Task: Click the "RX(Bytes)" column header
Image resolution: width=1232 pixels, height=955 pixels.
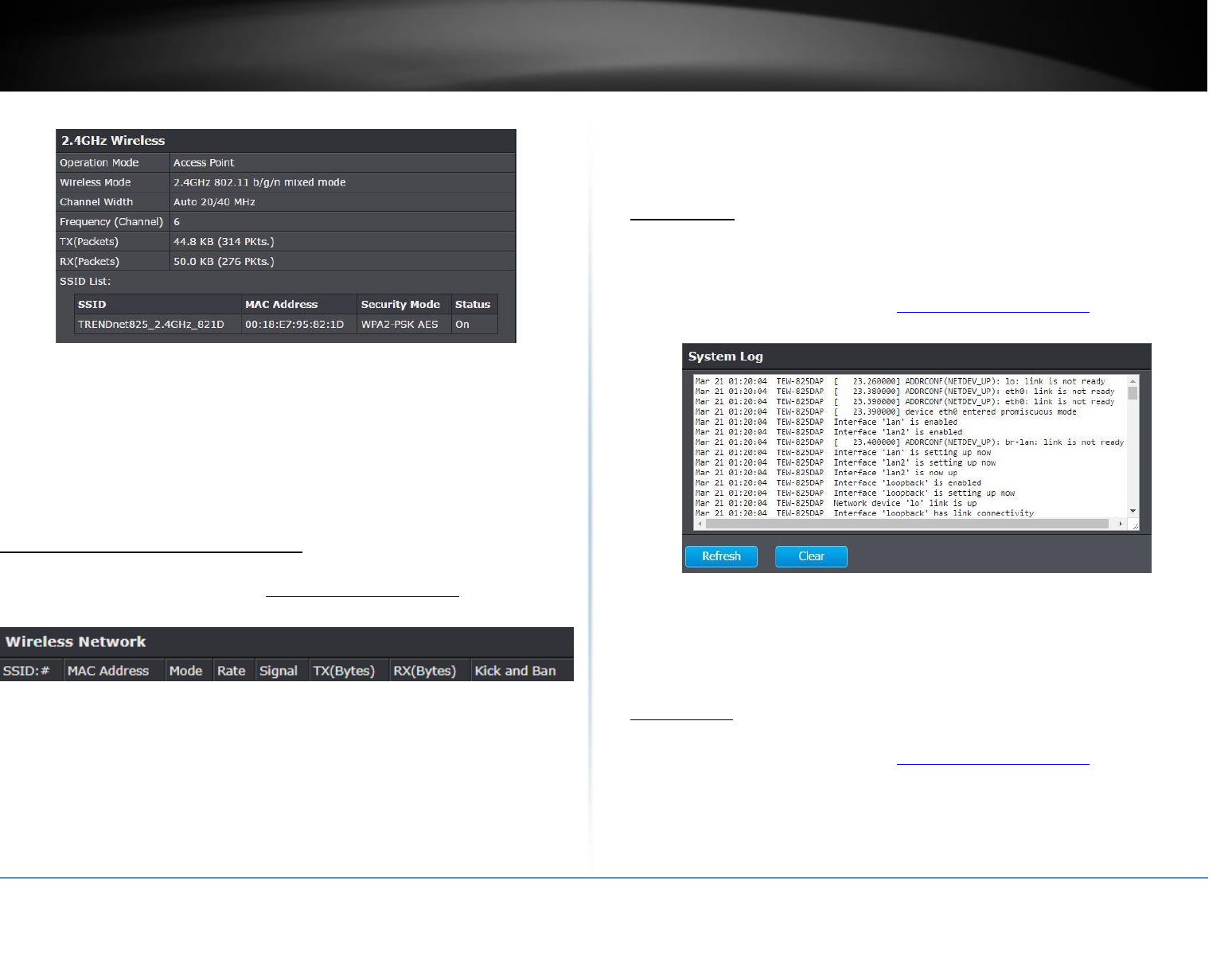Action: (x=430, y=671)
